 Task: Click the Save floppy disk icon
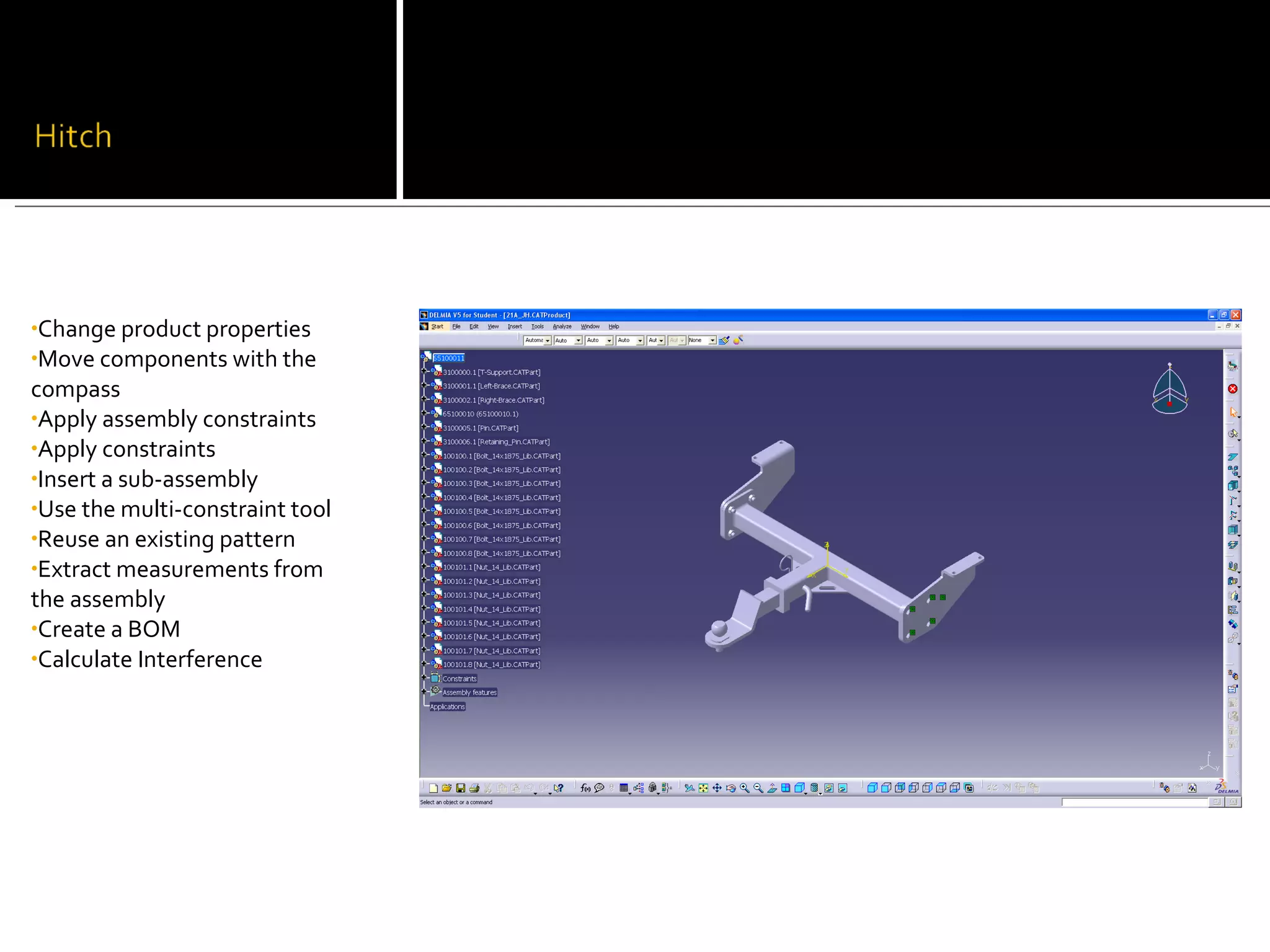[x=461, y=788]
